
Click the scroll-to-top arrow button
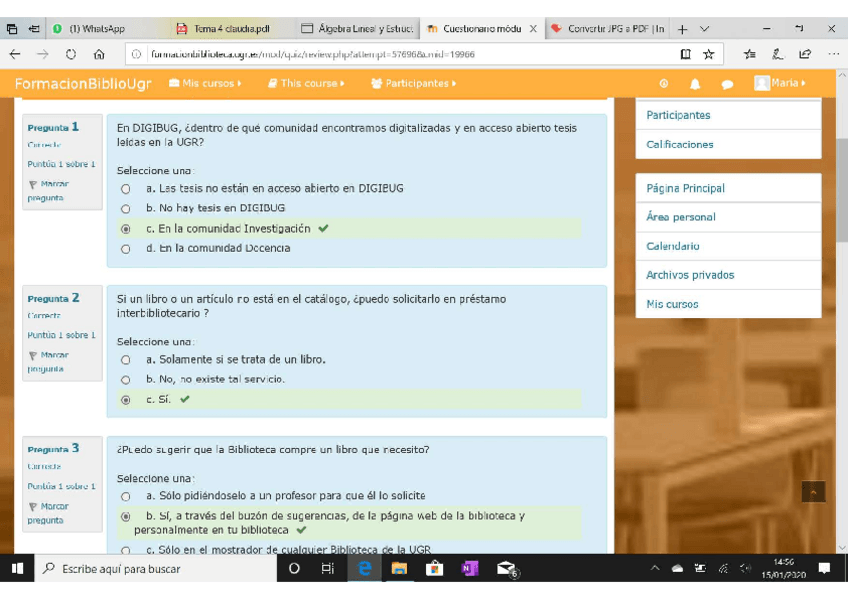(x=813, y=491)
